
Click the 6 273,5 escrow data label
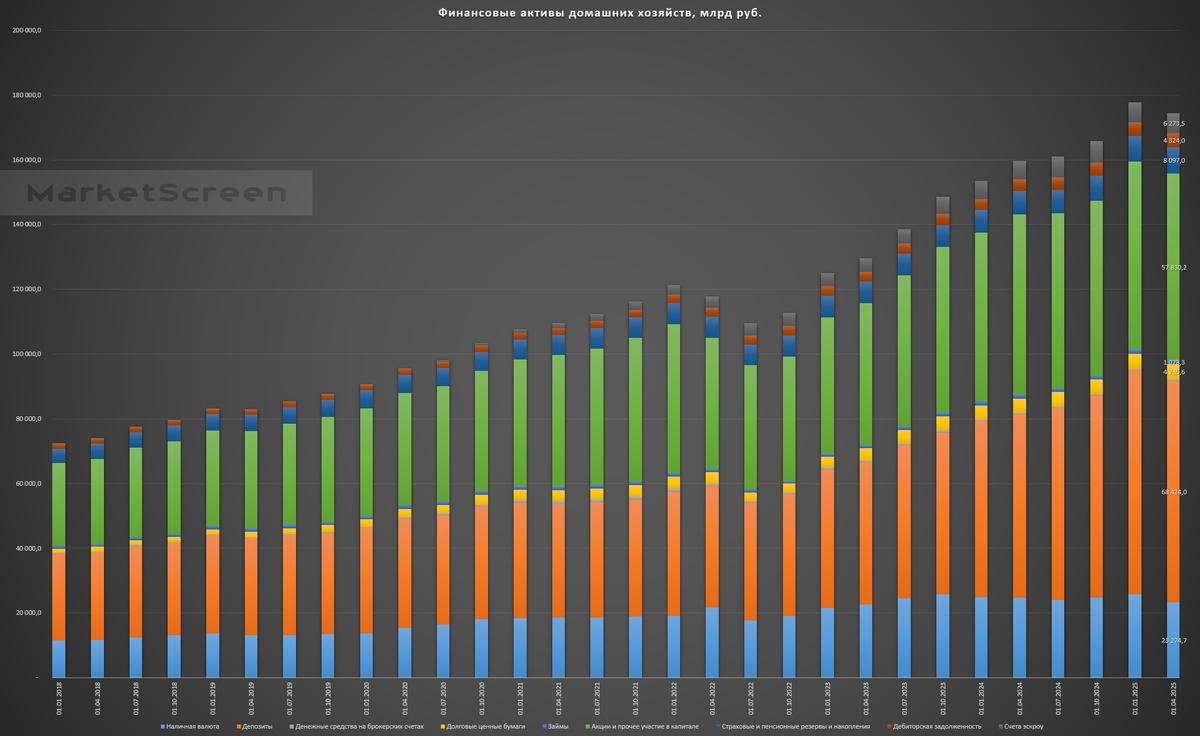(x=1173, y=123)
